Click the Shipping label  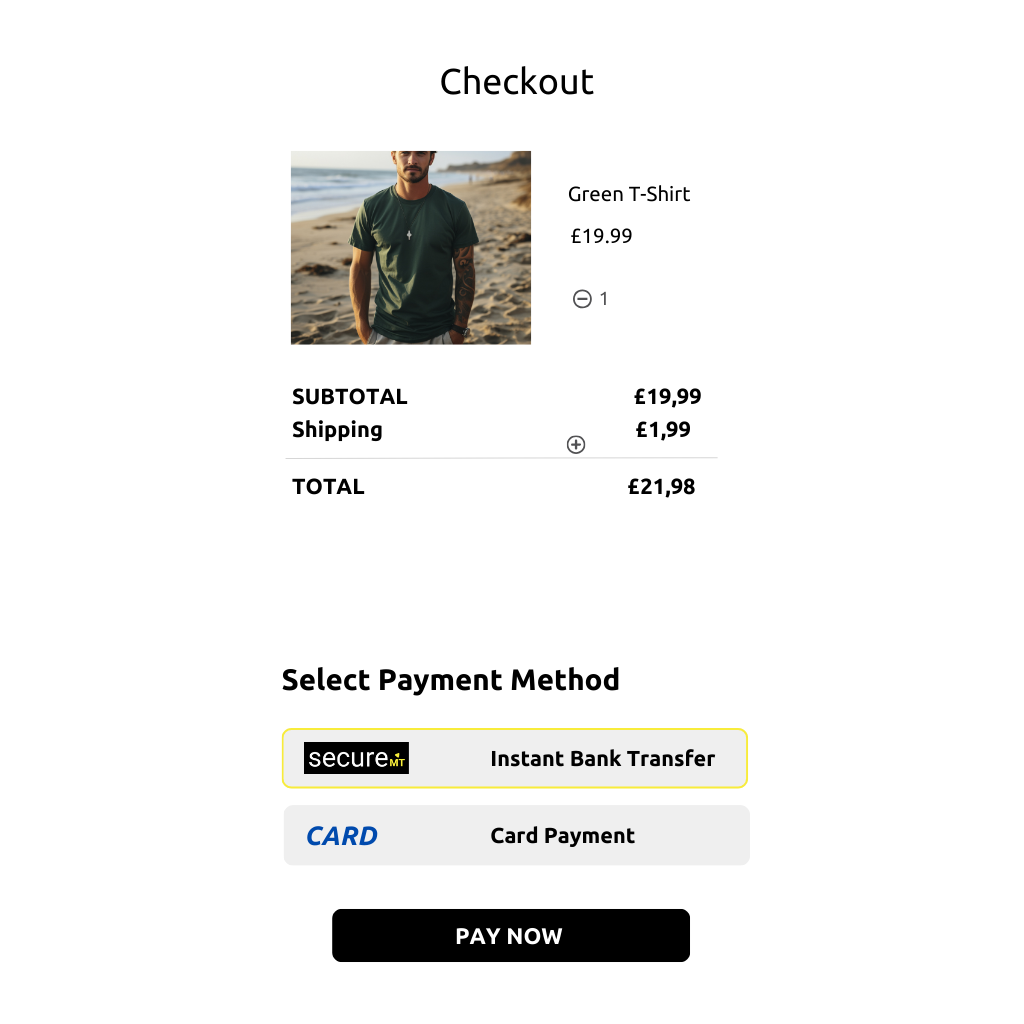(337, 430)
